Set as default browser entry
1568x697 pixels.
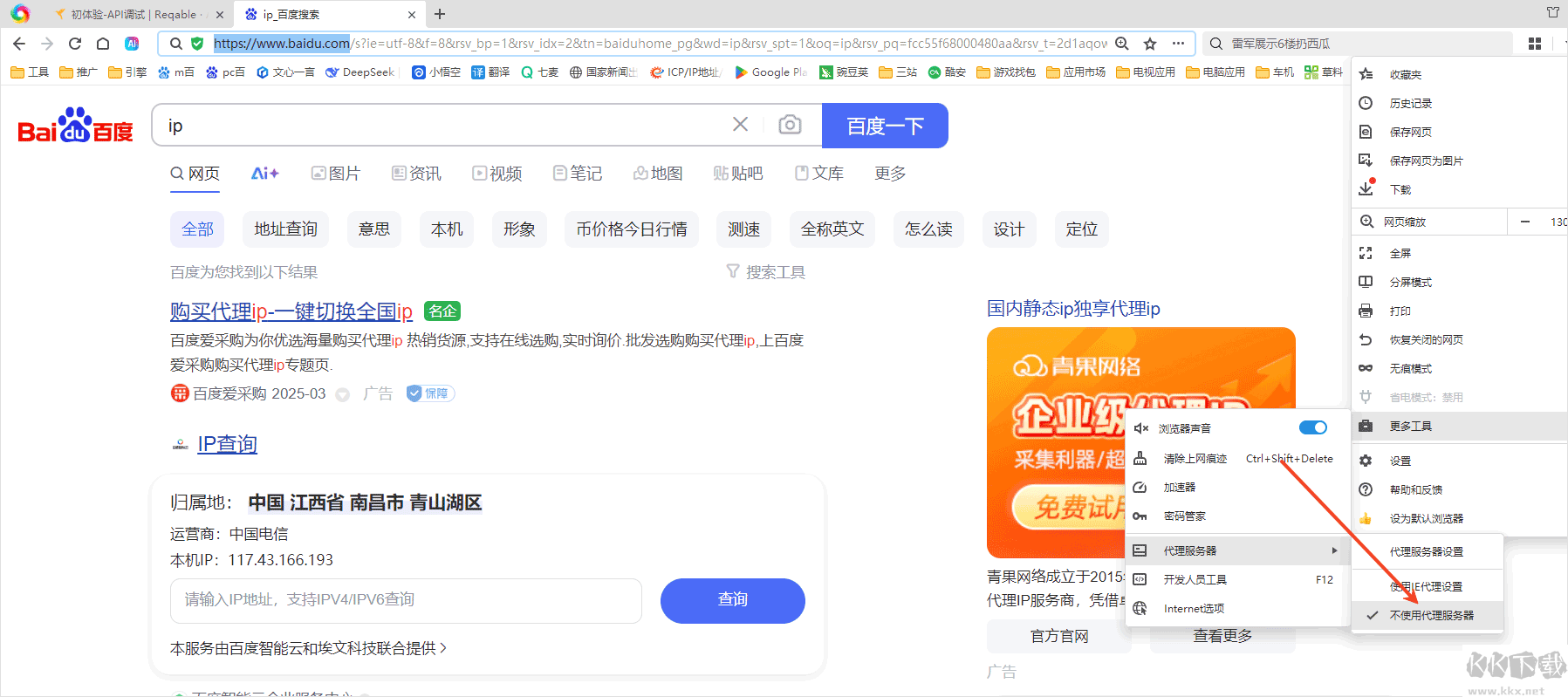pyautogui.click(x=1460, y=519)
